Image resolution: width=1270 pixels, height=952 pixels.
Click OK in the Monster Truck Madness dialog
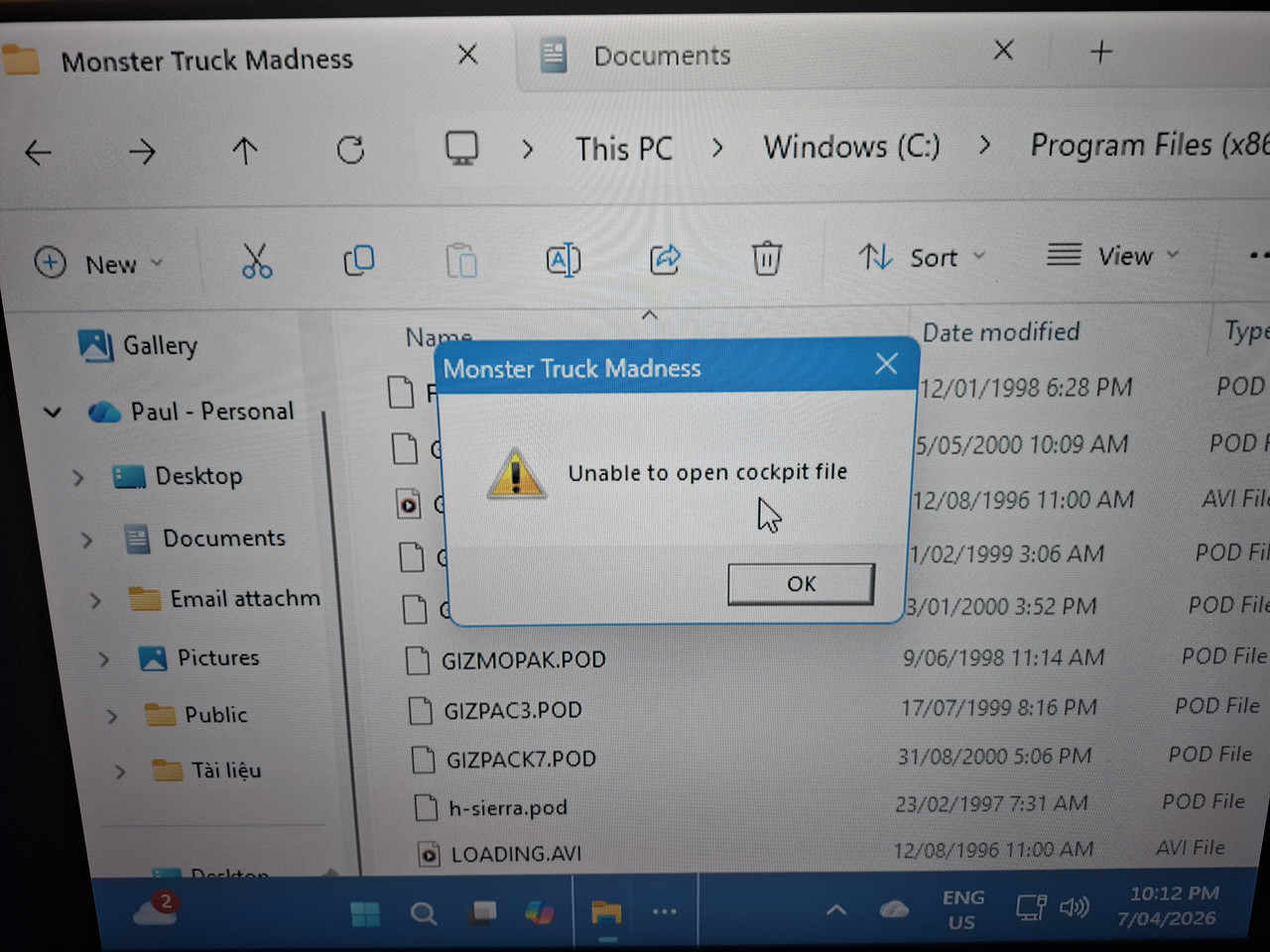click(801, 584)
